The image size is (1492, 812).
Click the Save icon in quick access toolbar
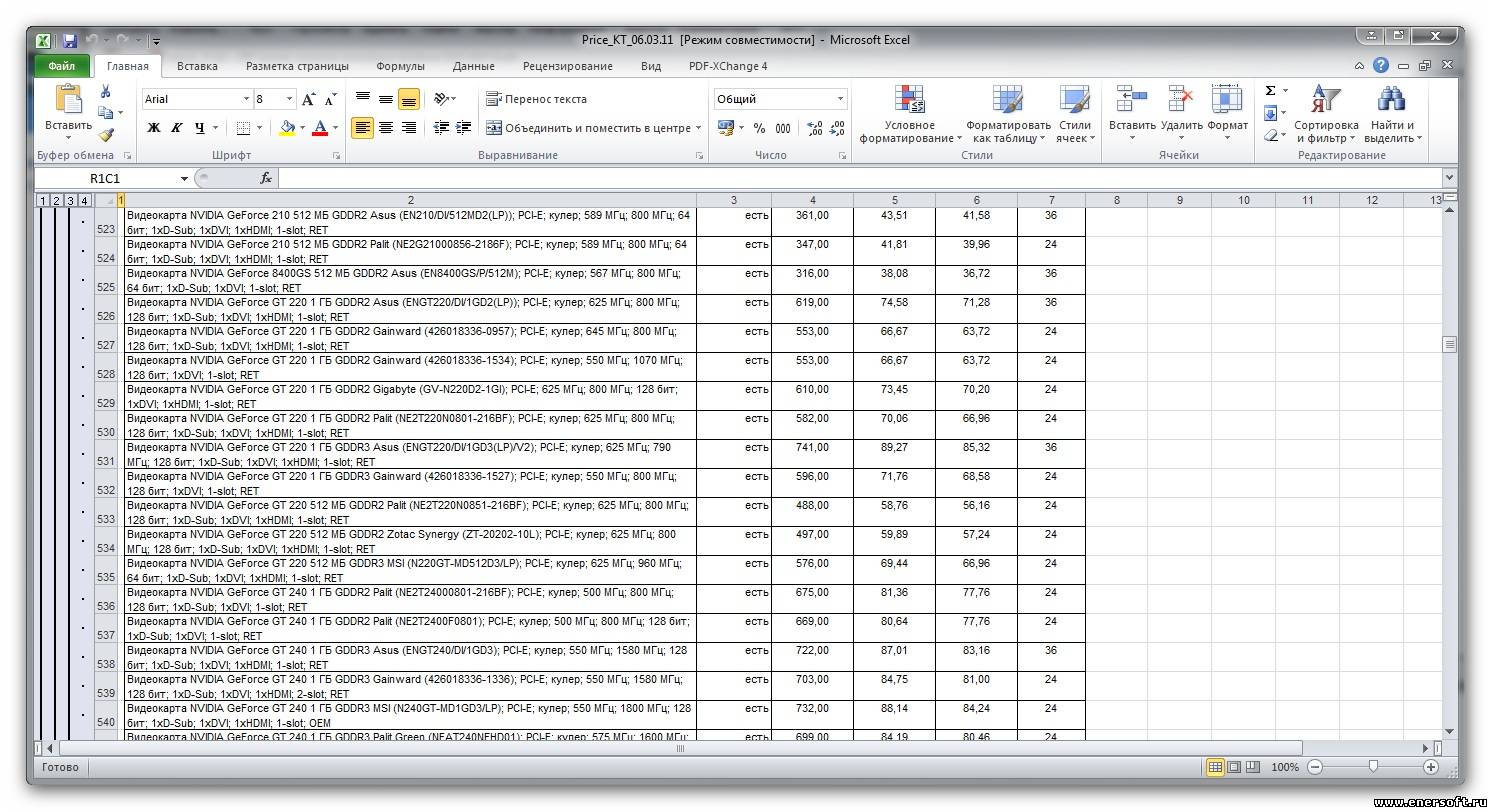pos(70,41)
